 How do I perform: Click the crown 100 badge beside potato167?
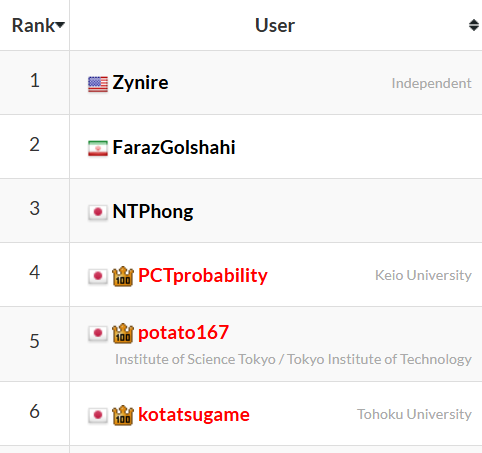[x=123, y=333]
